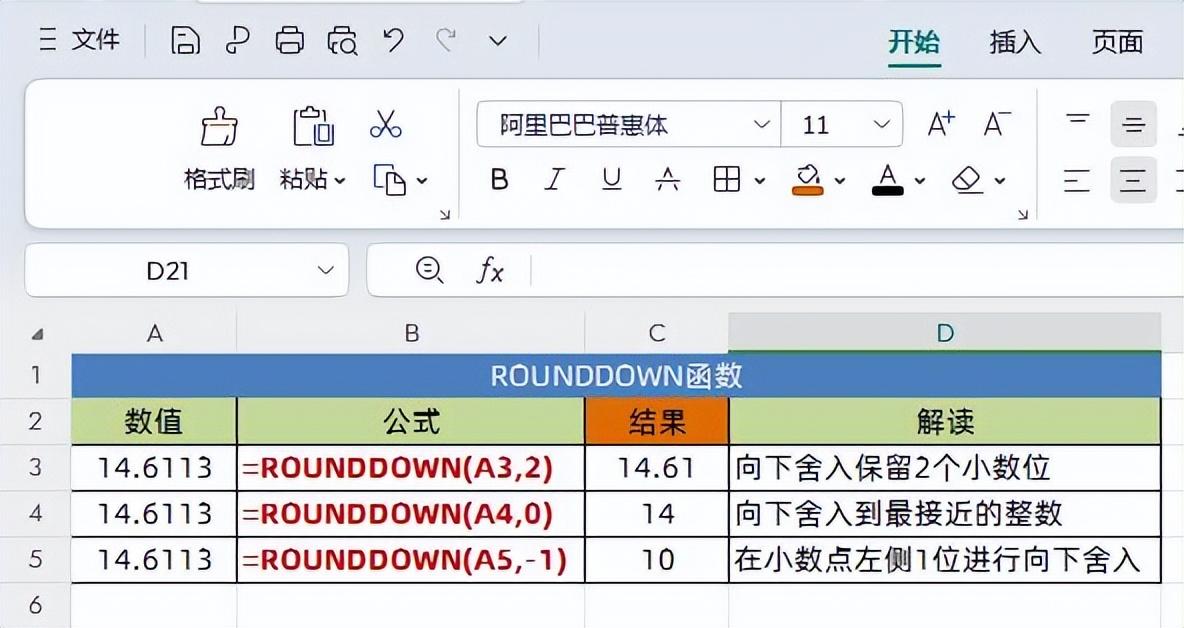Click the ROUNDDOWN函数 title cell
The height and width of the screenshot is (628, 1184).
click(616, 375)
